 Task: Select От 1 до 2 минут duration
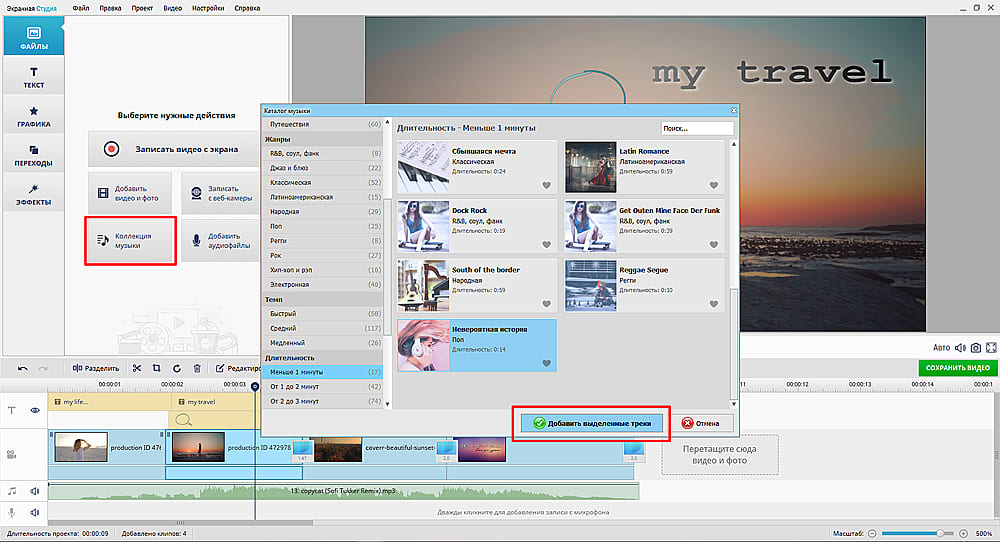point(323,386)
